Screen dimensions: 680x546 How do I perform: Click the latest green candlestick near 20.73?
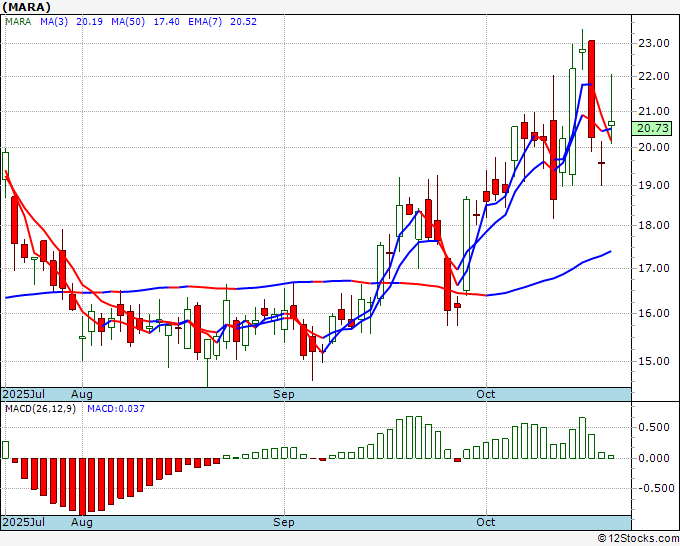pyautogui.click(x=611, y=124)
